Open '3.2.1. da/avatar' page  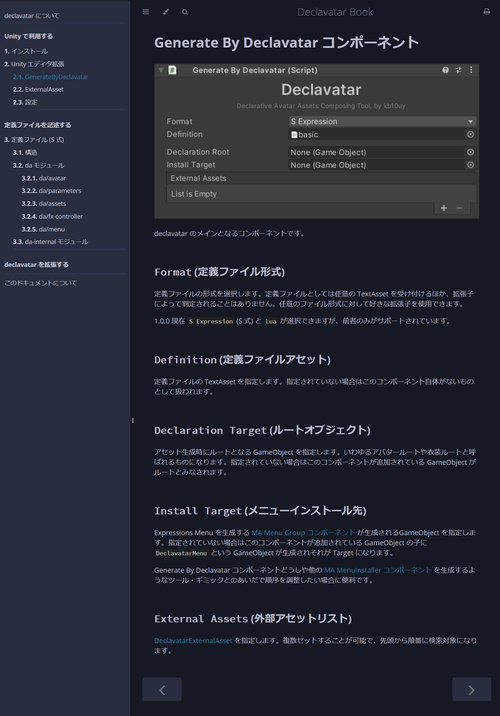[x=44, y=178]
